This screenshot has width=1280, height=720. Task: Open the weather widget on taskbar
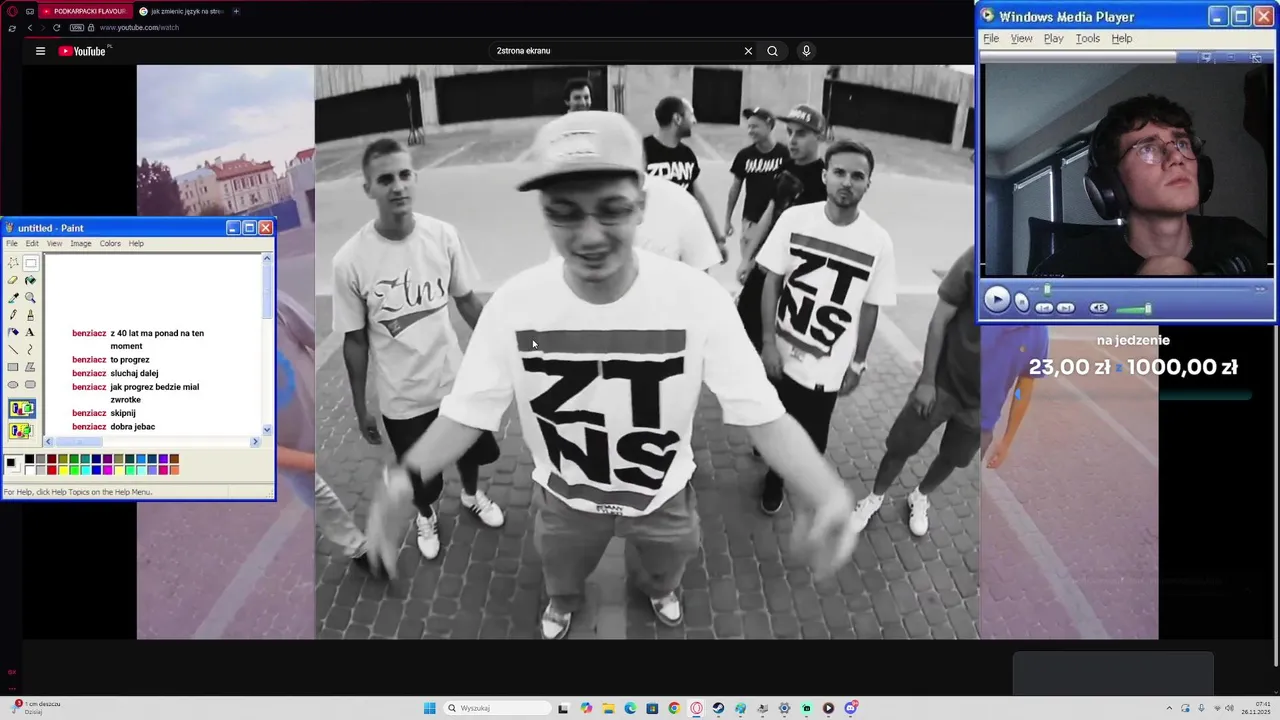pos(35,708)
